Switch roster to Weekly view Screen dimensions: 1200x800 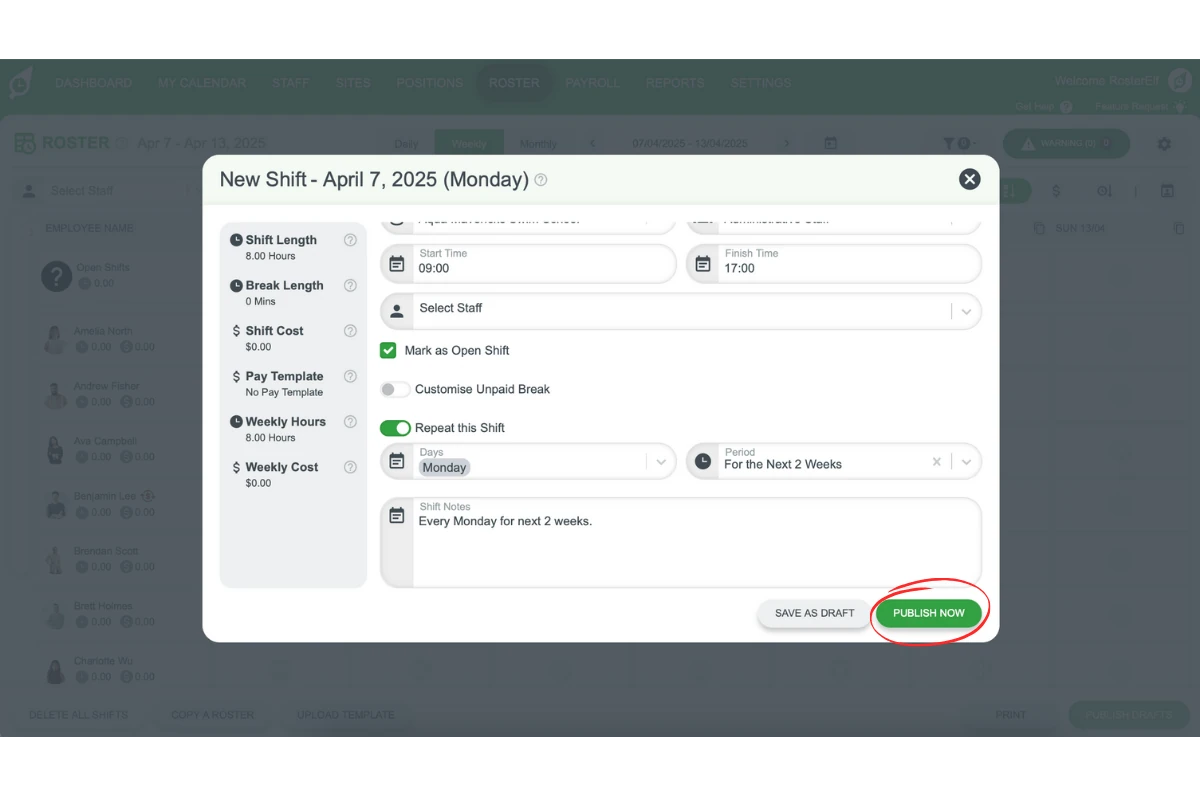469,144
